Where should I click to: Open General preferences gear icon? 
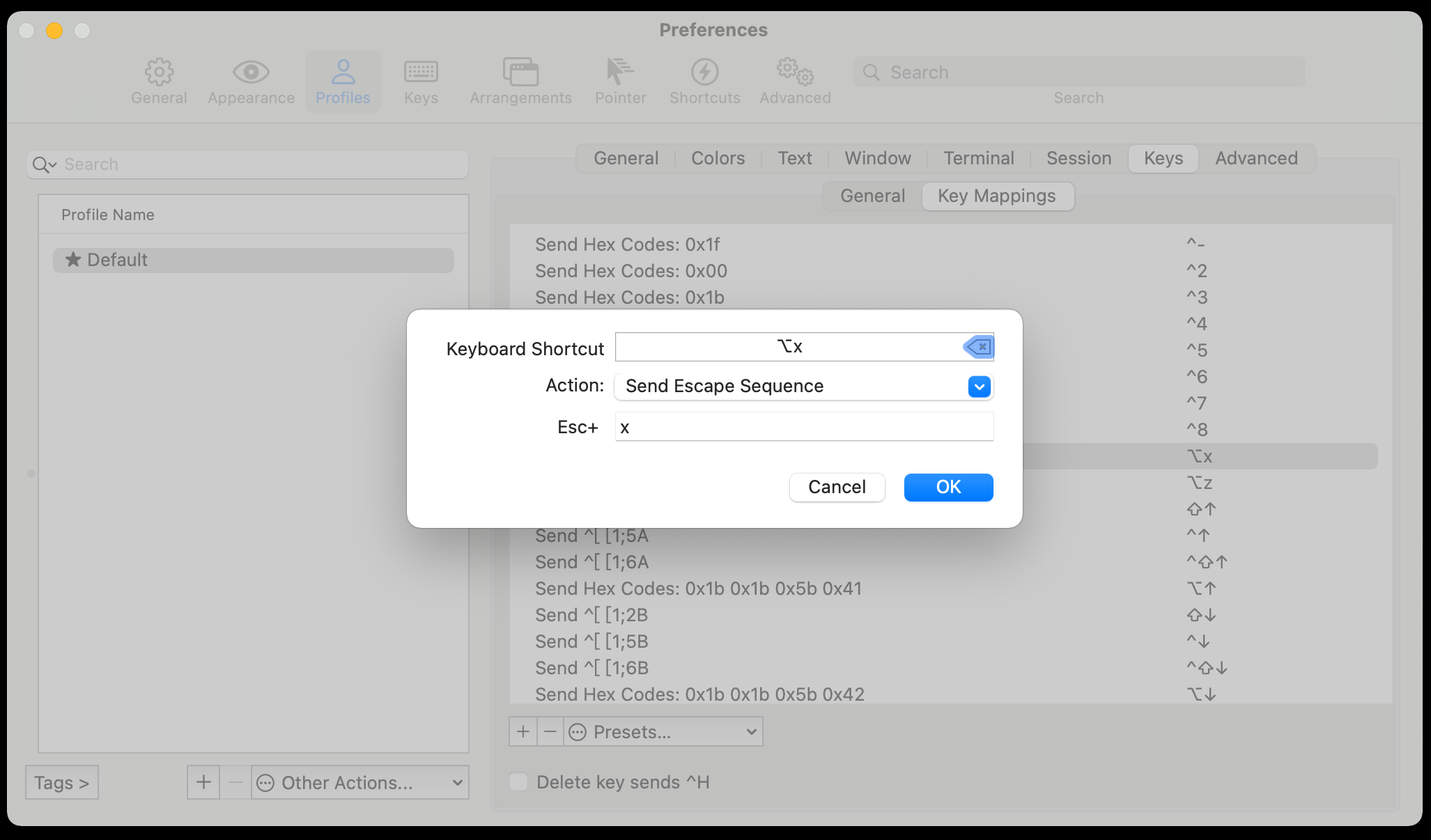click(159, 72)
